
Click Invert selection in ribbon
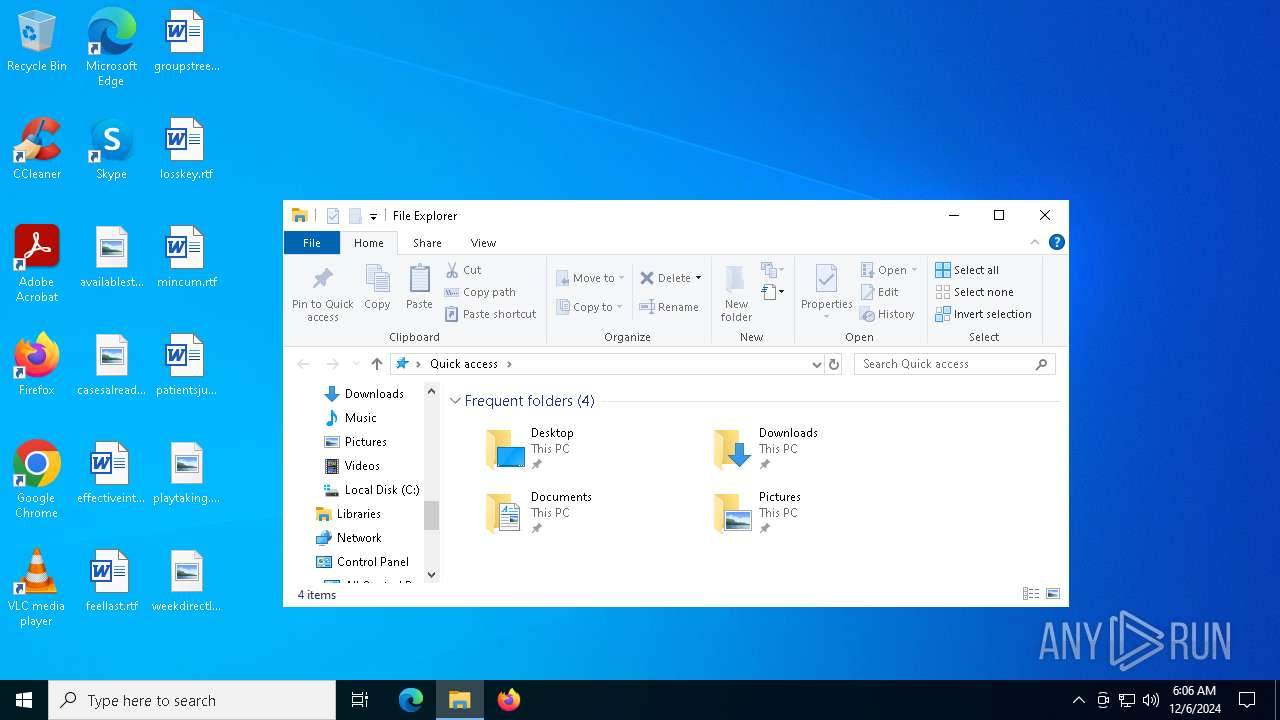(983, 314)
